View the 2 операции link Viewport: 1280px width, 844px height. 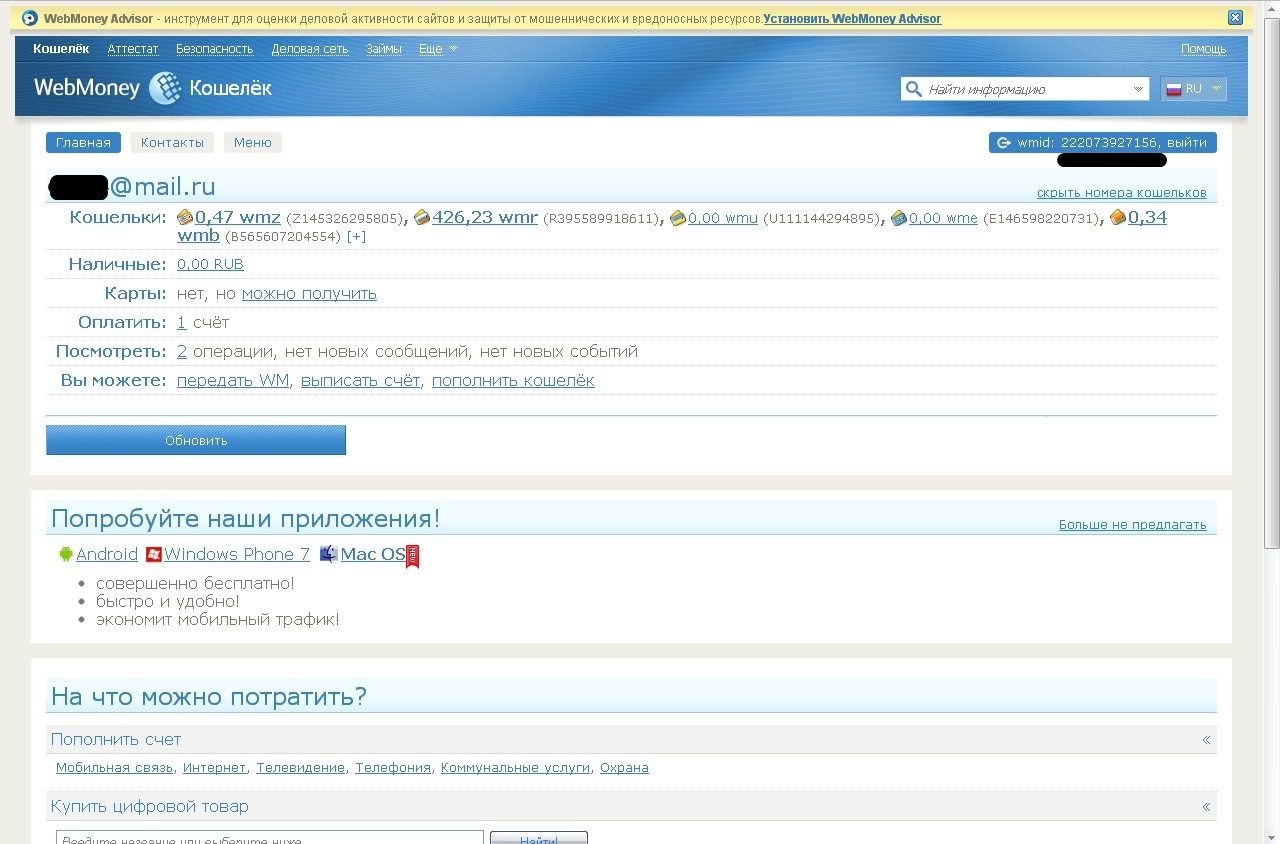coord(182,352)
